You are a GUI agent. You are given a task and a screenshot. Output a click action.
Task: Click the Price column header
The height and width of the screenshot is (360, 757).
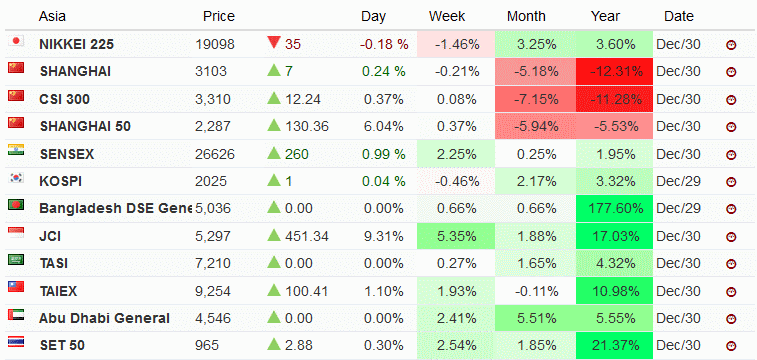coord(219,16)
